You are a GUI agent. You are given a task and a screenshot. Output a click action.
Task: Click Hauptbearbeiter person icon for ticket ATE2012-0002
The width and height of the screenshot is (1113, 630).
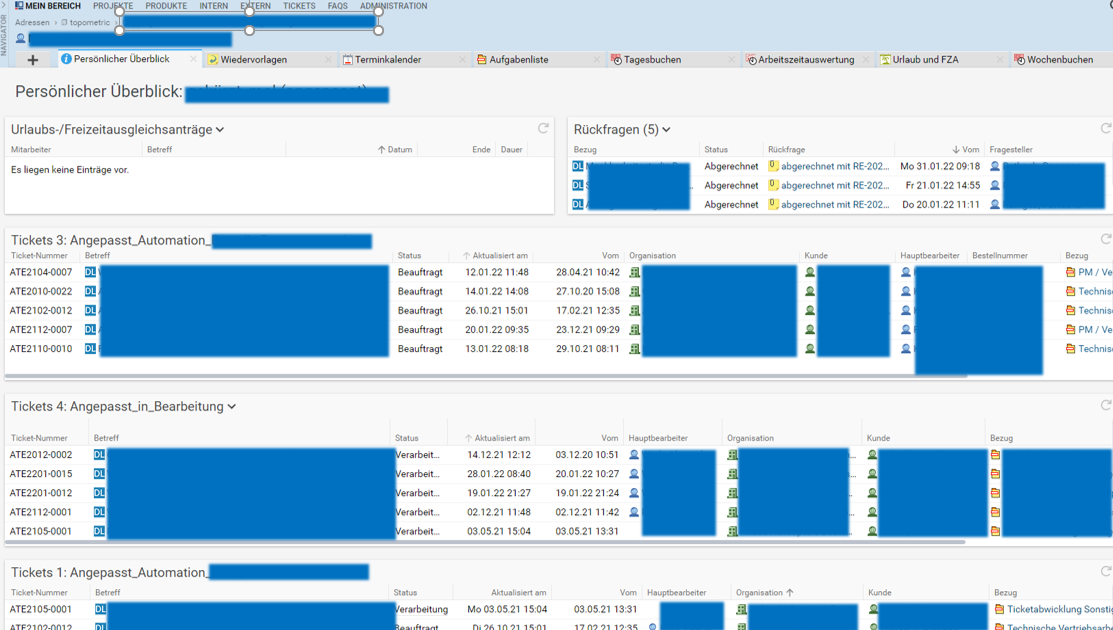(x=634, y=455)
